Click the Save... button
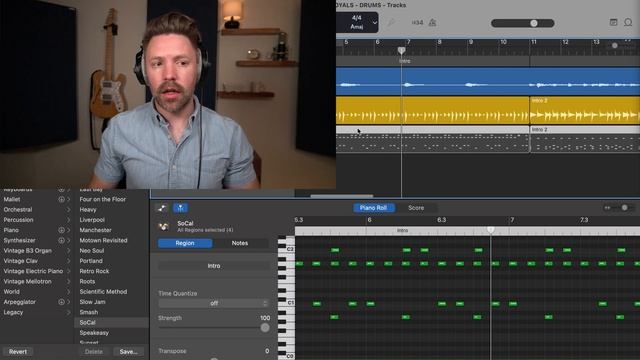640x360 pixels. coord(129,351)
